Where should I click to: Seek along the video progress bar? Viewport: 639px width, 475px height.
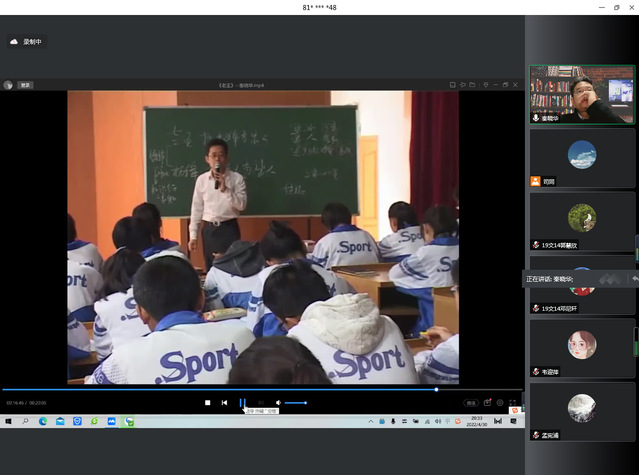pos(261,389)
